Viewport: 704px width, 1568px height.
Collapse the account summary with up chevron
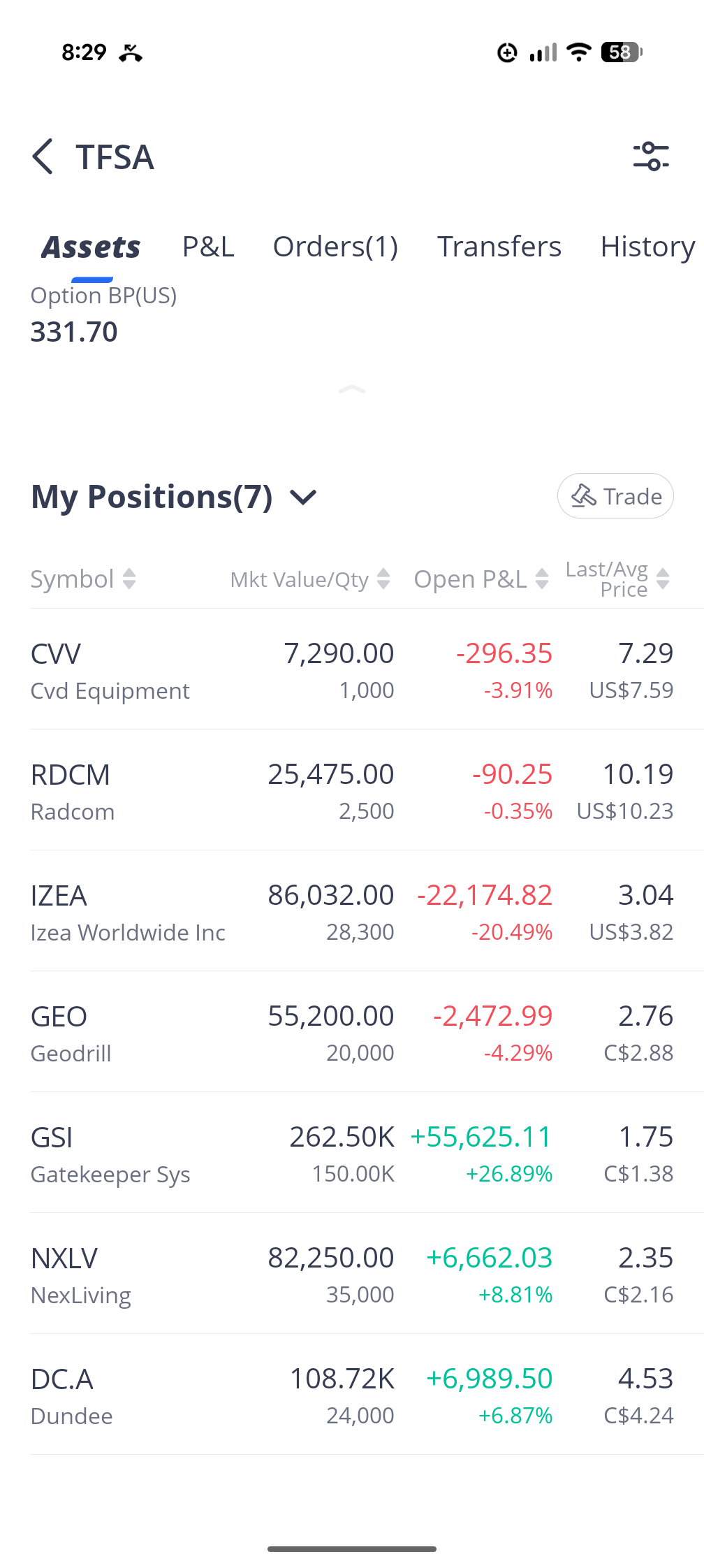point(352,389)
